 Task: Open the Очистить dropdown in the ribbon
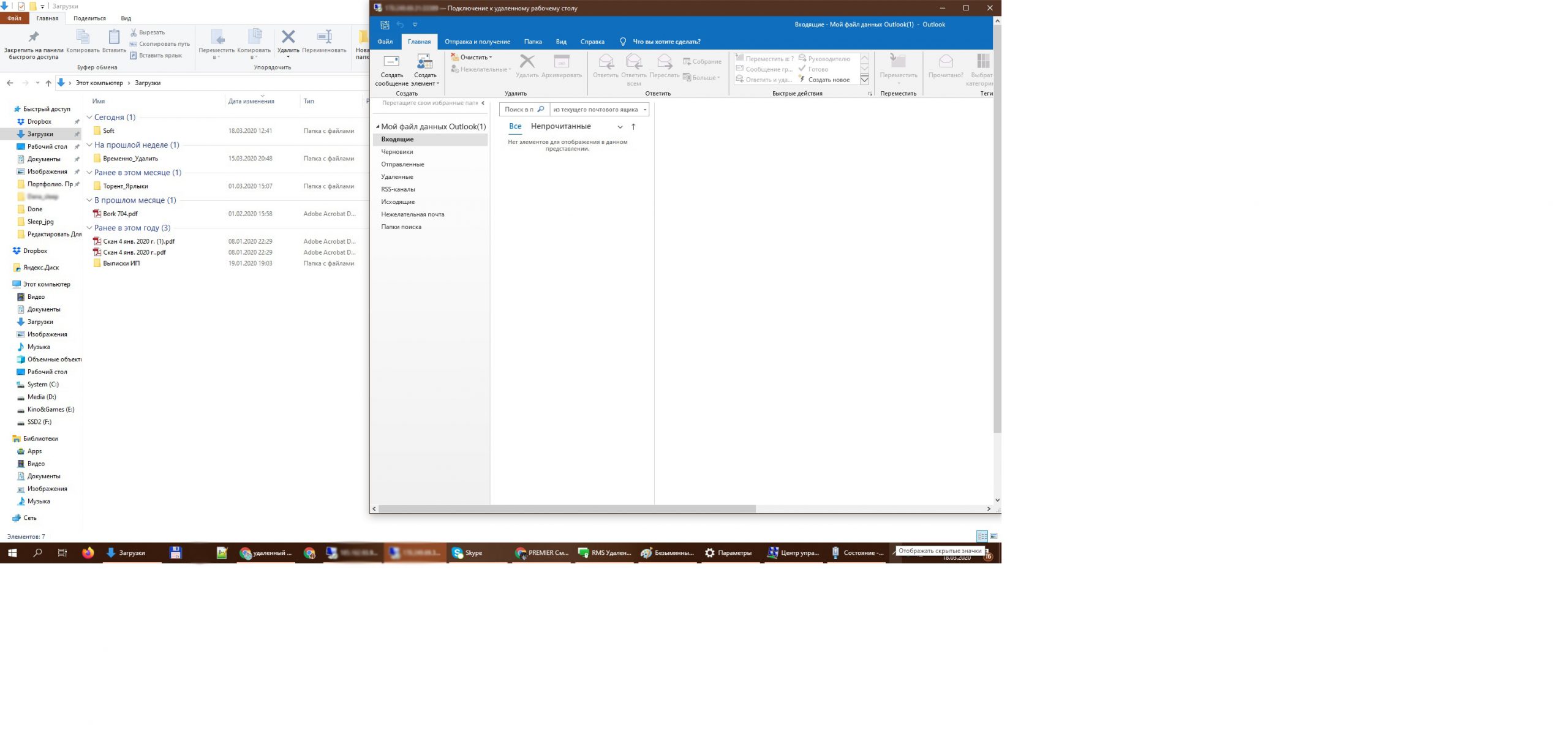[x=475, y=57]
